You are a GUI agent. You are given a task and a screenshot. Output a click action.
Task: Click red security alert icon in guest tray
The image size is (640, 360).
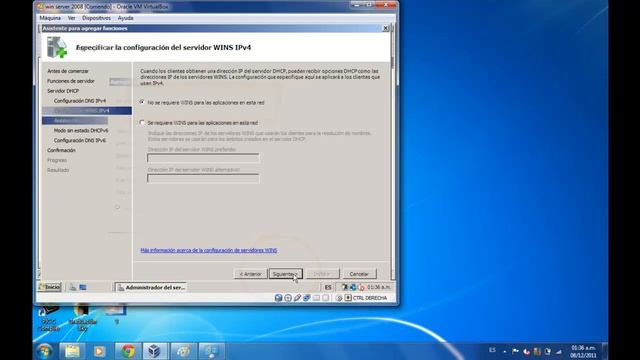click(361, 287)
